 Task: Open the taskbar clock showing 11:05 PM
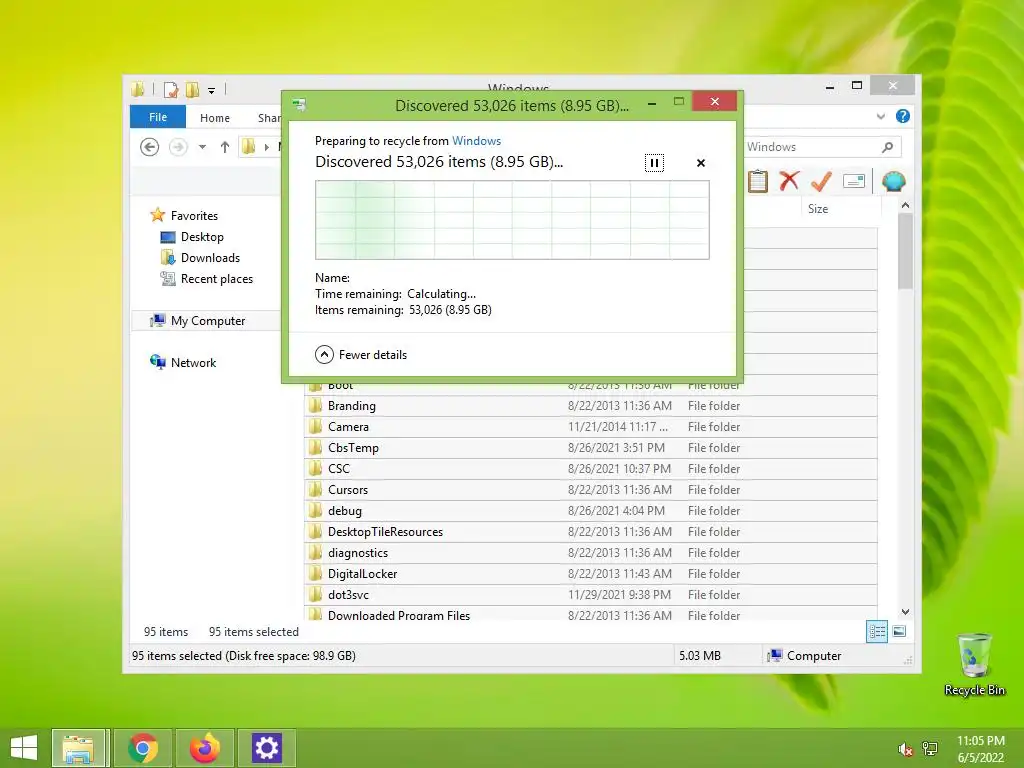tap(980, 749)
